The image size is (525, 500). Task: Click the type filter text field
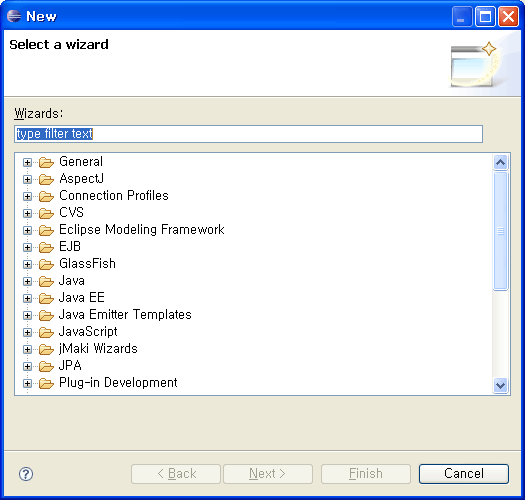[248, 134]
